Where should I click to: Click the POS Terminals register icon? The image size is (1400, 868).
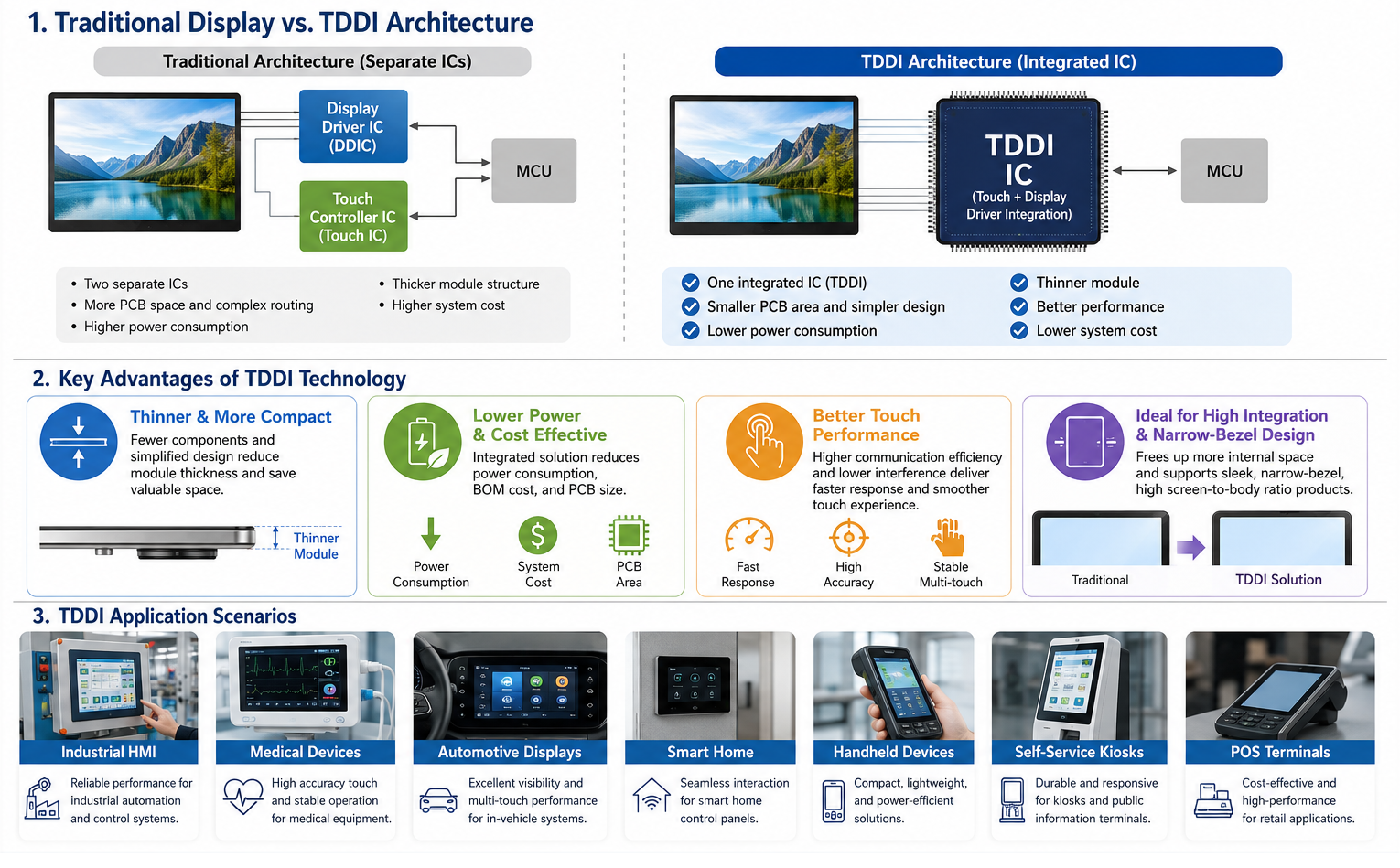[1213, 800]
